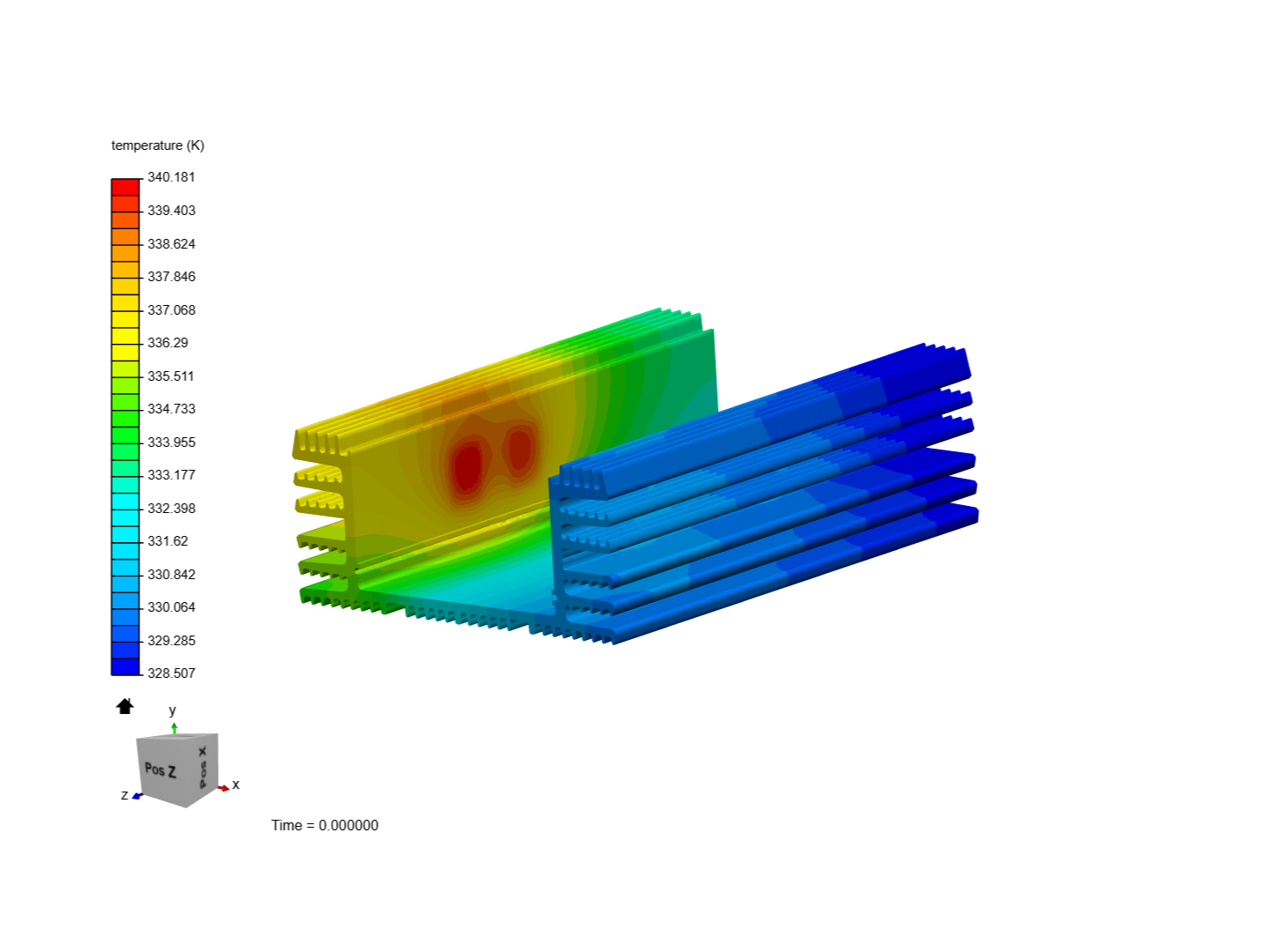Viewport: 1270px width, 952px height.
Task: Click the 330.842 legend value
Action: pyautogui.click(x=171, y=575)
